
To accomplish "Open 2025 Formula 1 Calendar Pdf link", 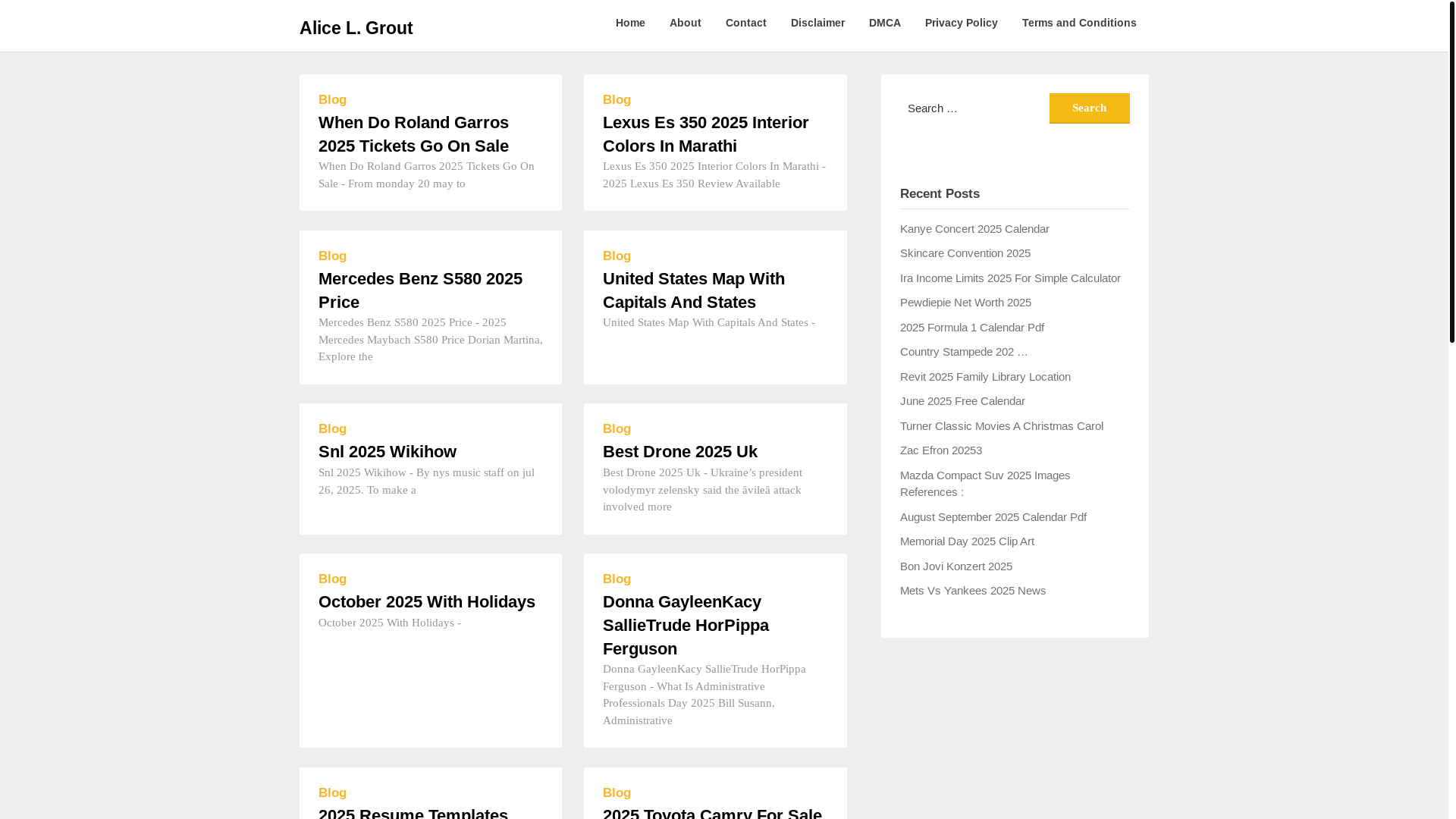I will 971,328.
